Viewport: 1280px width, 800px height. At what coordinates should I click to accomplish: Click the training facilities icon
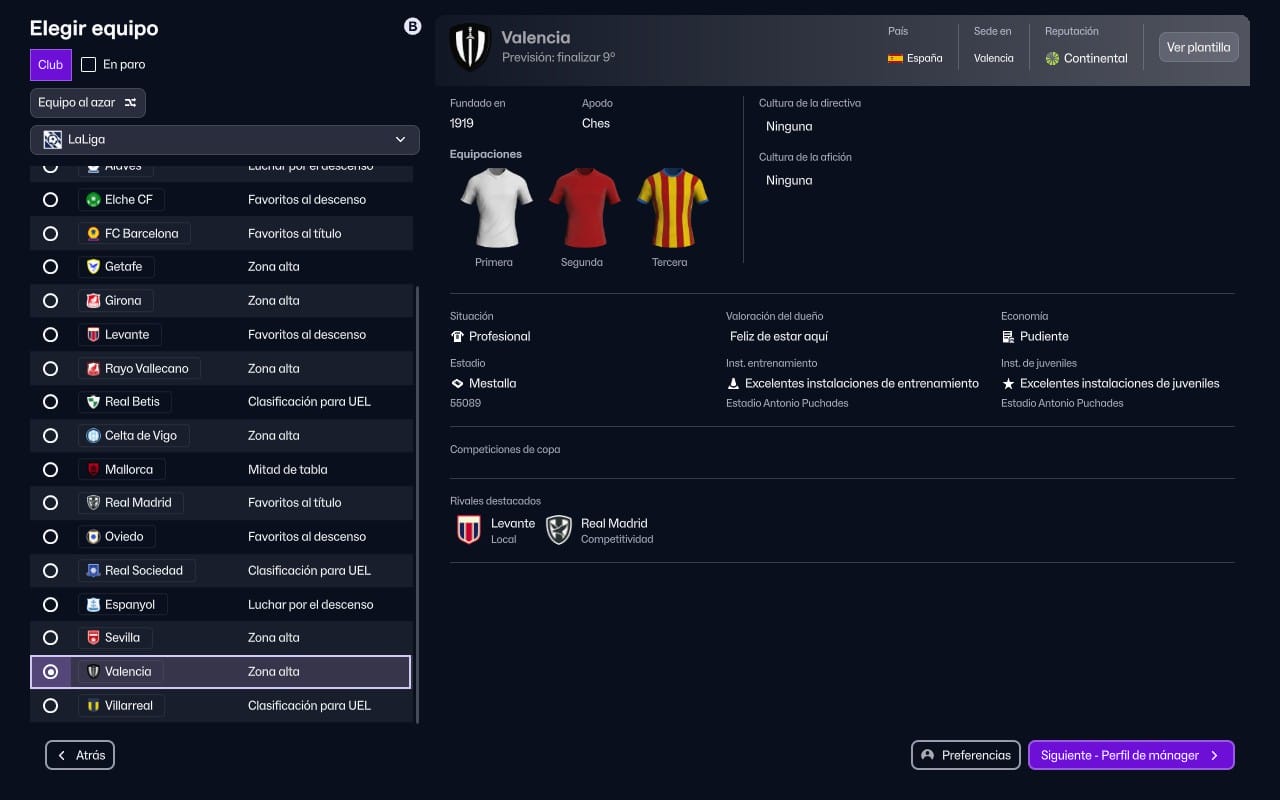point(733,383)
